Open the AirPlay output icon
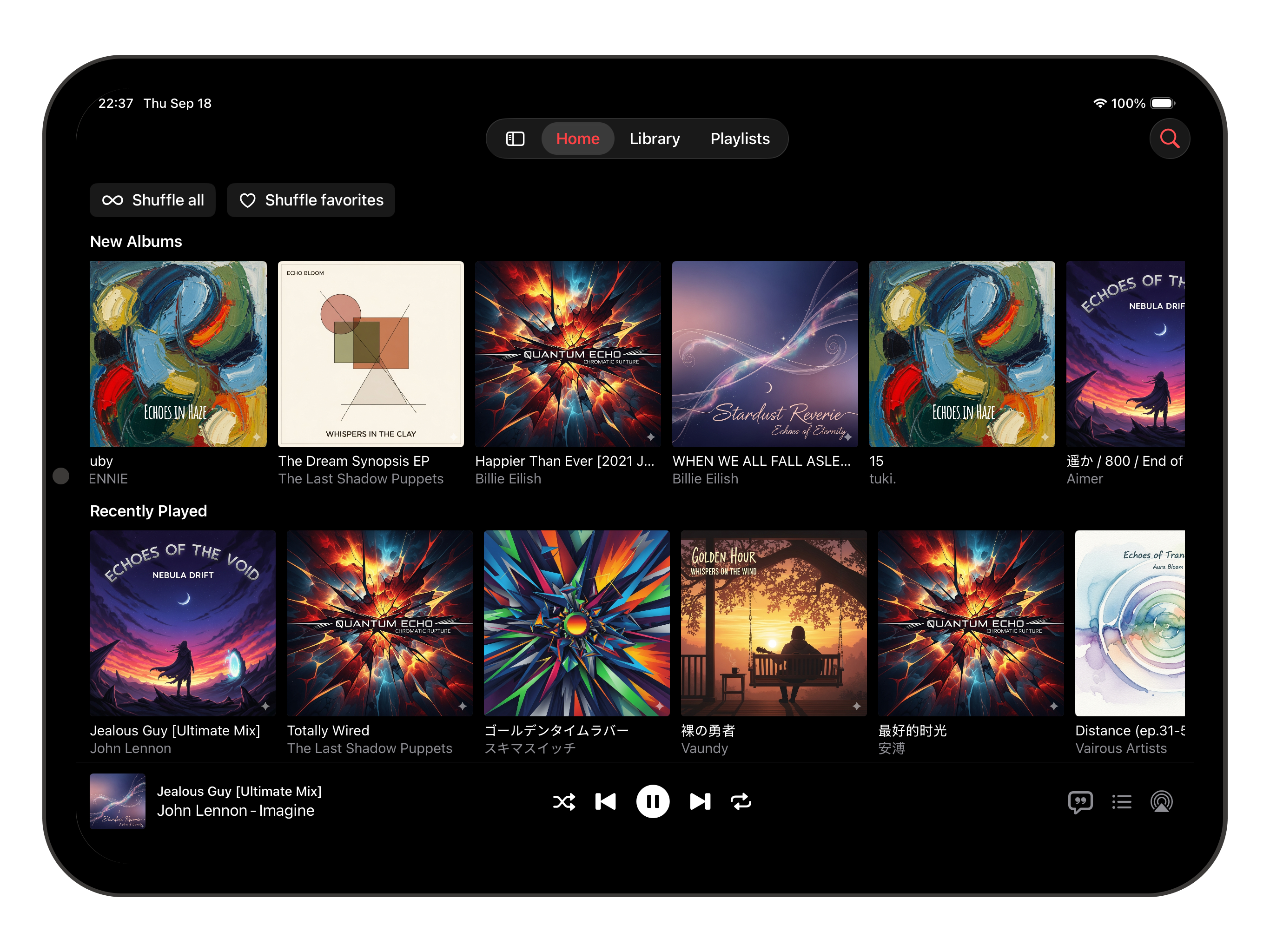 (1162, 801)
